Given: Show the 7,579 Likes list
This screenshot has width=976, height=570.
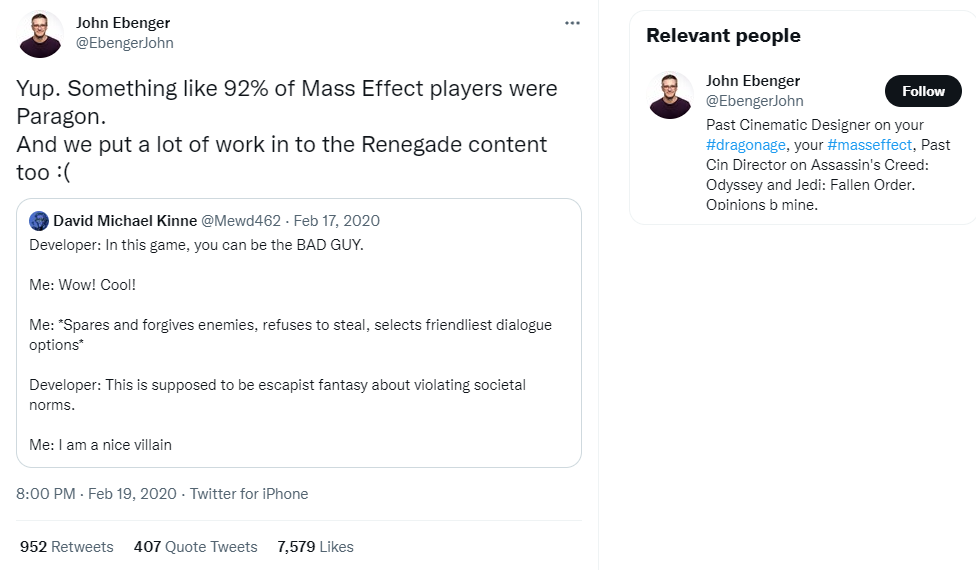Looking at the screenshot, I should click(315, 547).
